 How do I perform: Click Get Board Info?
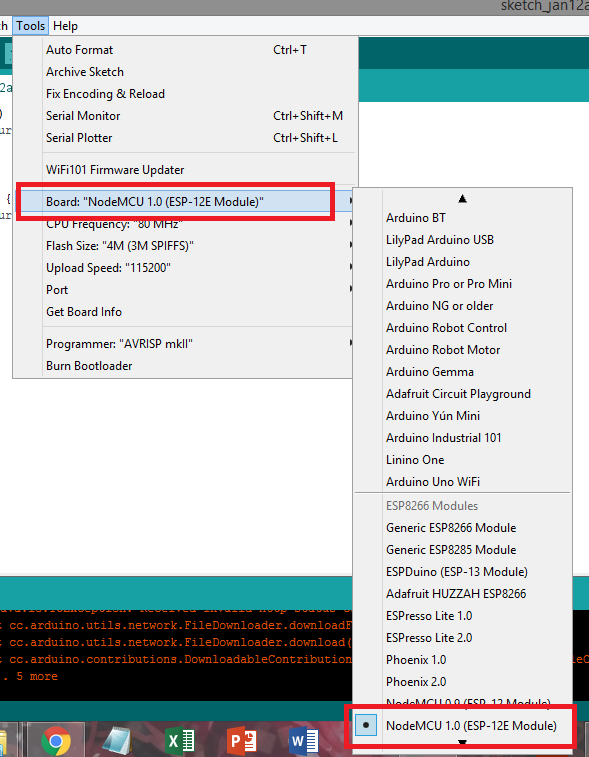pyautogui.click(x=185, y=312)
